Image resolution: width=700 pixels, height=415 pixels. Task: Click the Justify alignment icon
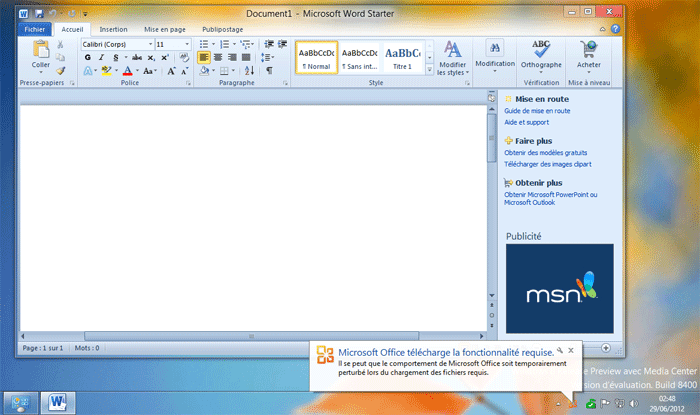[x=246, y=58]
